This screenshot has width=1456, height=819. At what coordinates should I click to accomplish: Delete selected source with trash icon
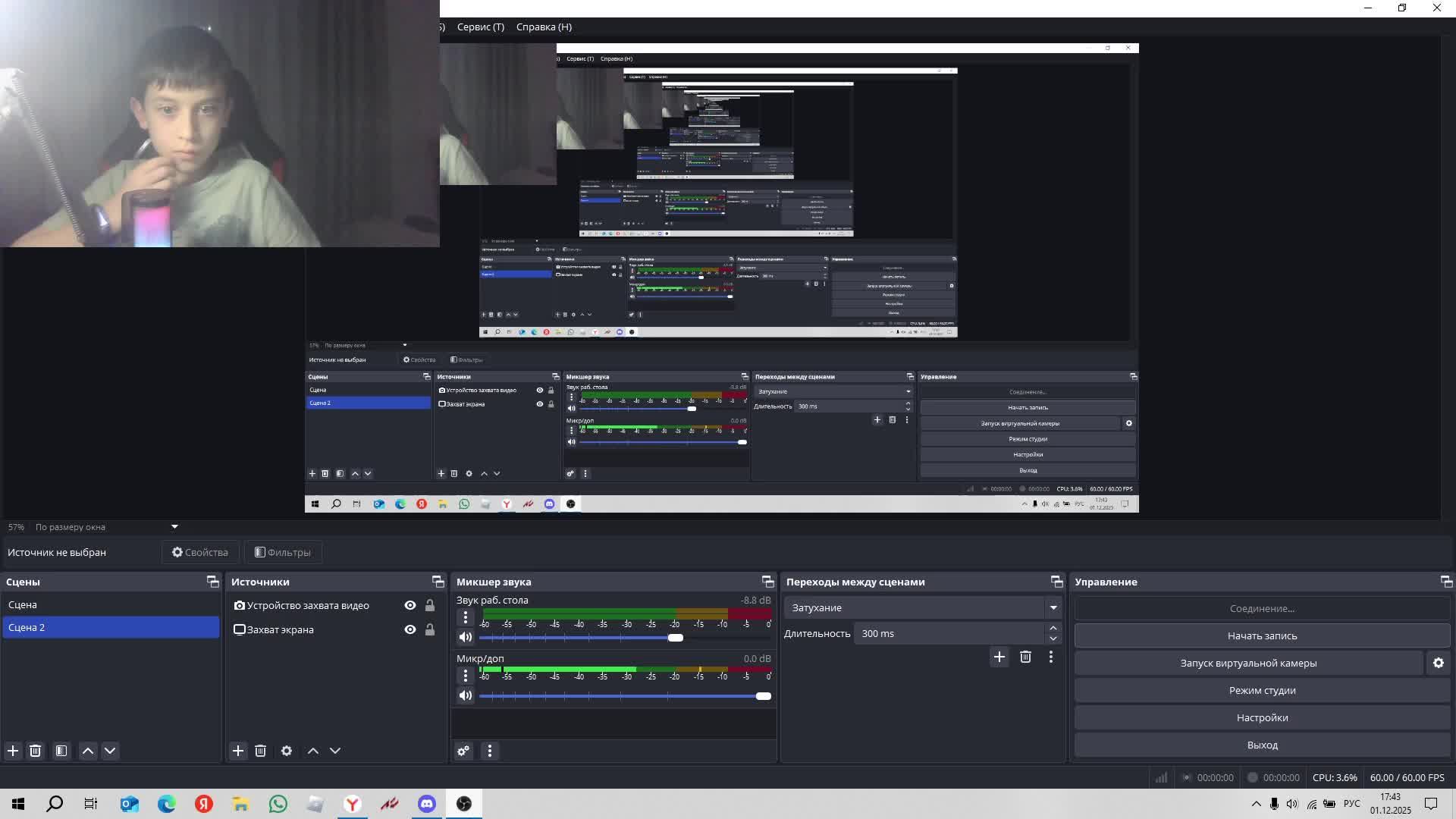click(x=260, y=751)
